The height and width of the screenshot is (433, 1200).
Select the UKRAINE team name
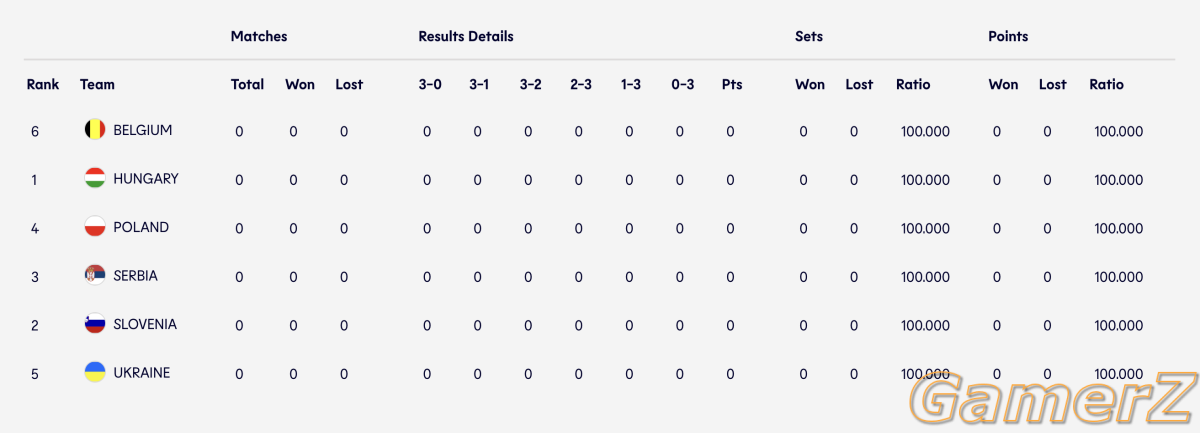142,373
